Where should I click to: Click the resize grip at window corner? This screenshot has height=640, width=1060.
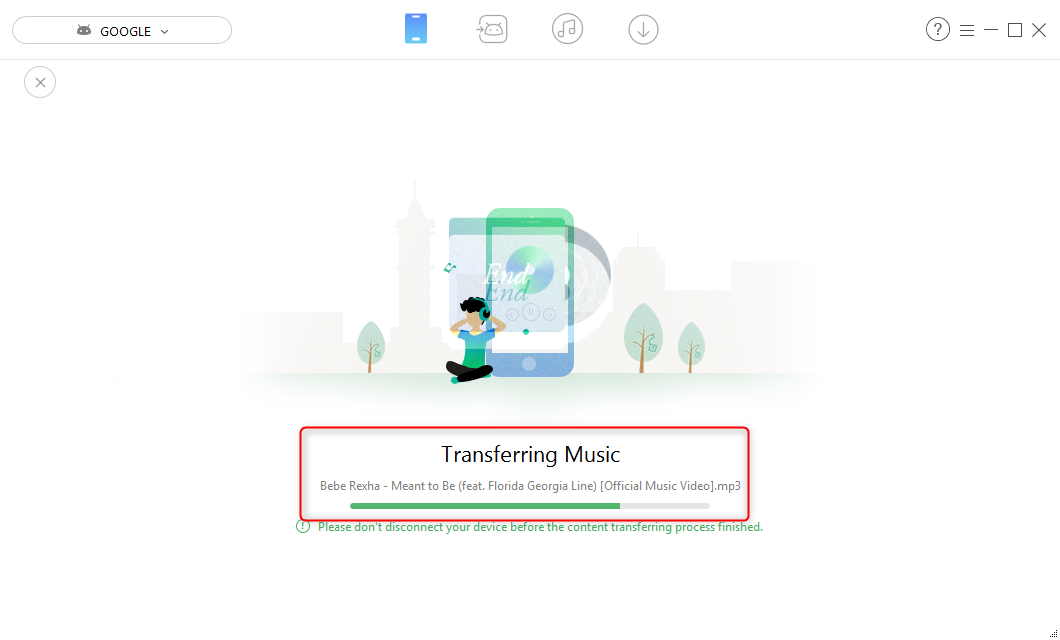[1053, 633]
